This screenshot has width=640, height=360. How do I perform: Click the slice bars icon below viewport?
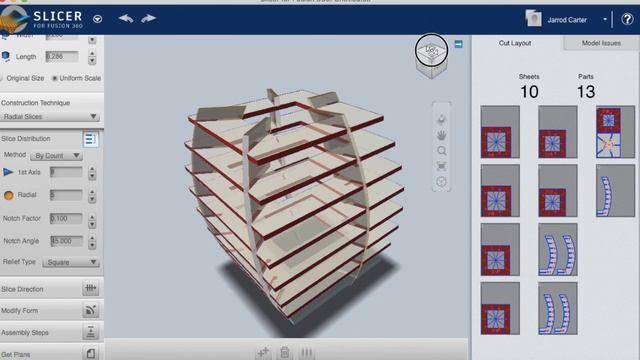tap(306, 352)
